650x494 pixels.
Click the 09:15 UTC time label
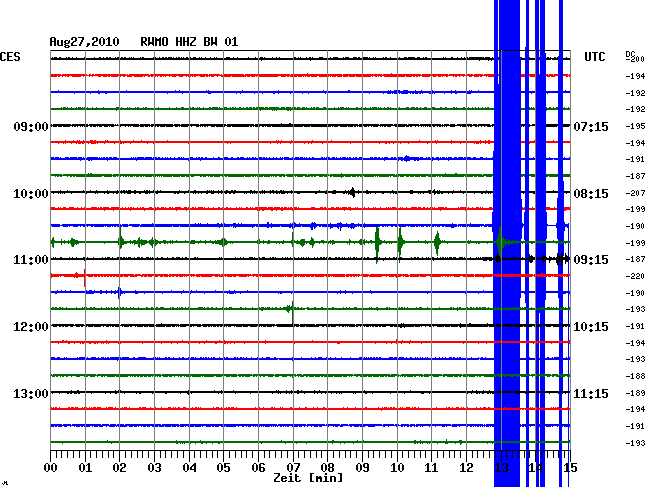[591, 260]
